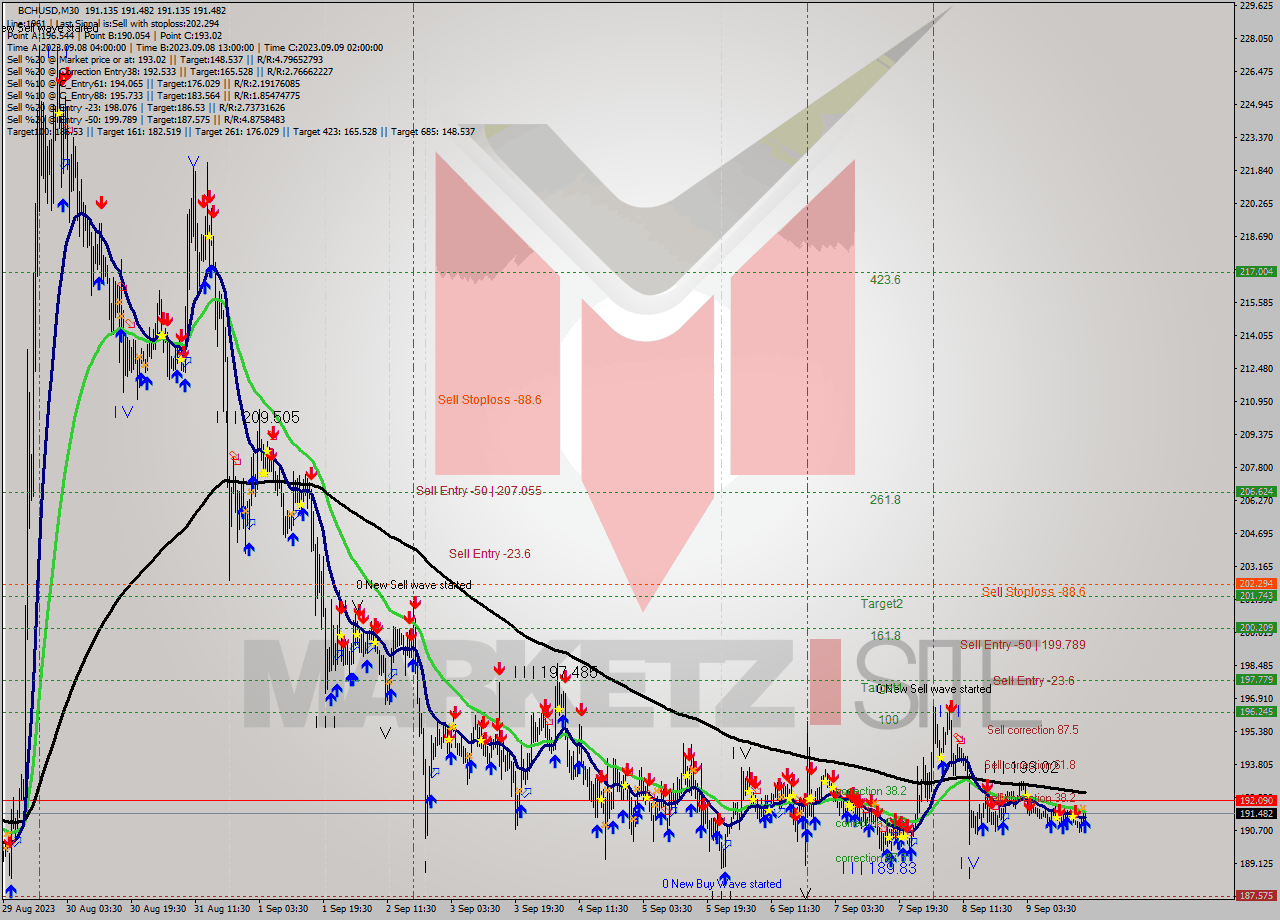
Task: Click the green 201.743 price tag
Action: [1256, 596]
